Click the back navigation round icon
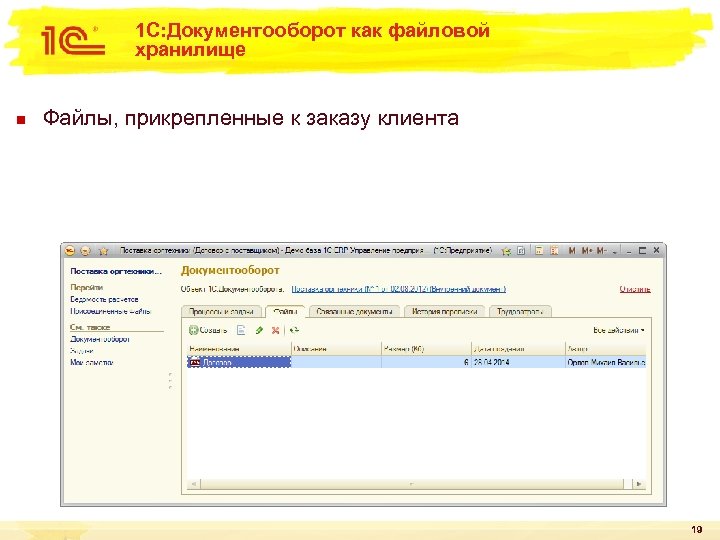This screenshot has height=540, width=720. click(85, 251)
